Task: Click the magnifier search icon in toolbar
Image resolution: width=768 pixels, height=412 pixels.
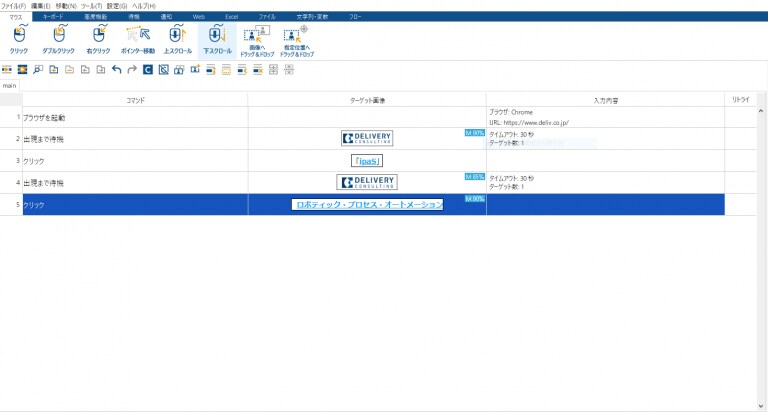Action: point(38,70)
